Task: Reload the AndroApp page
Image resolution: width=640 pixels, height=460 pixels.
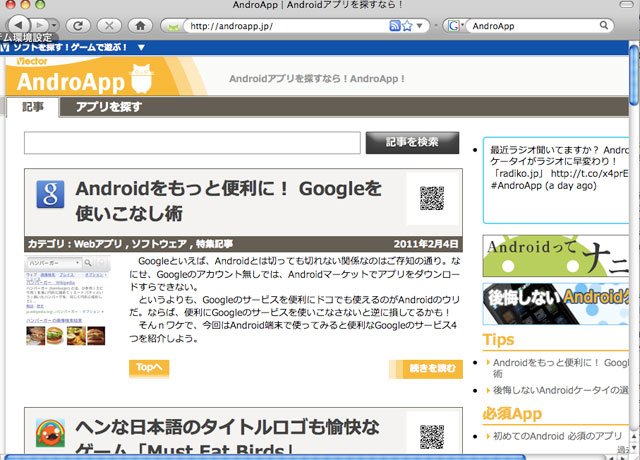Action: point(78,26)
